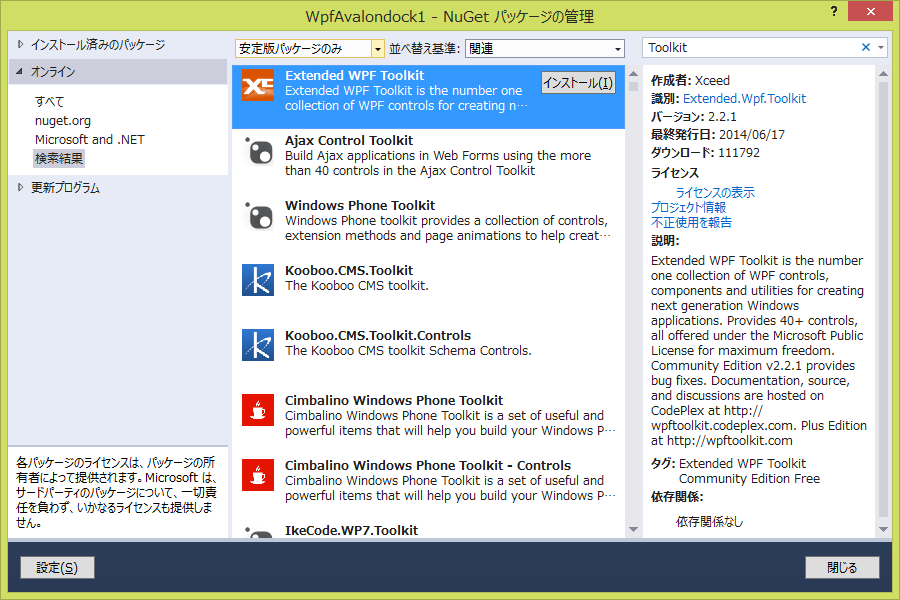Screen dimensions: 900x600
Task: Select the nuget.org source
Action: [x=63, y=121]
